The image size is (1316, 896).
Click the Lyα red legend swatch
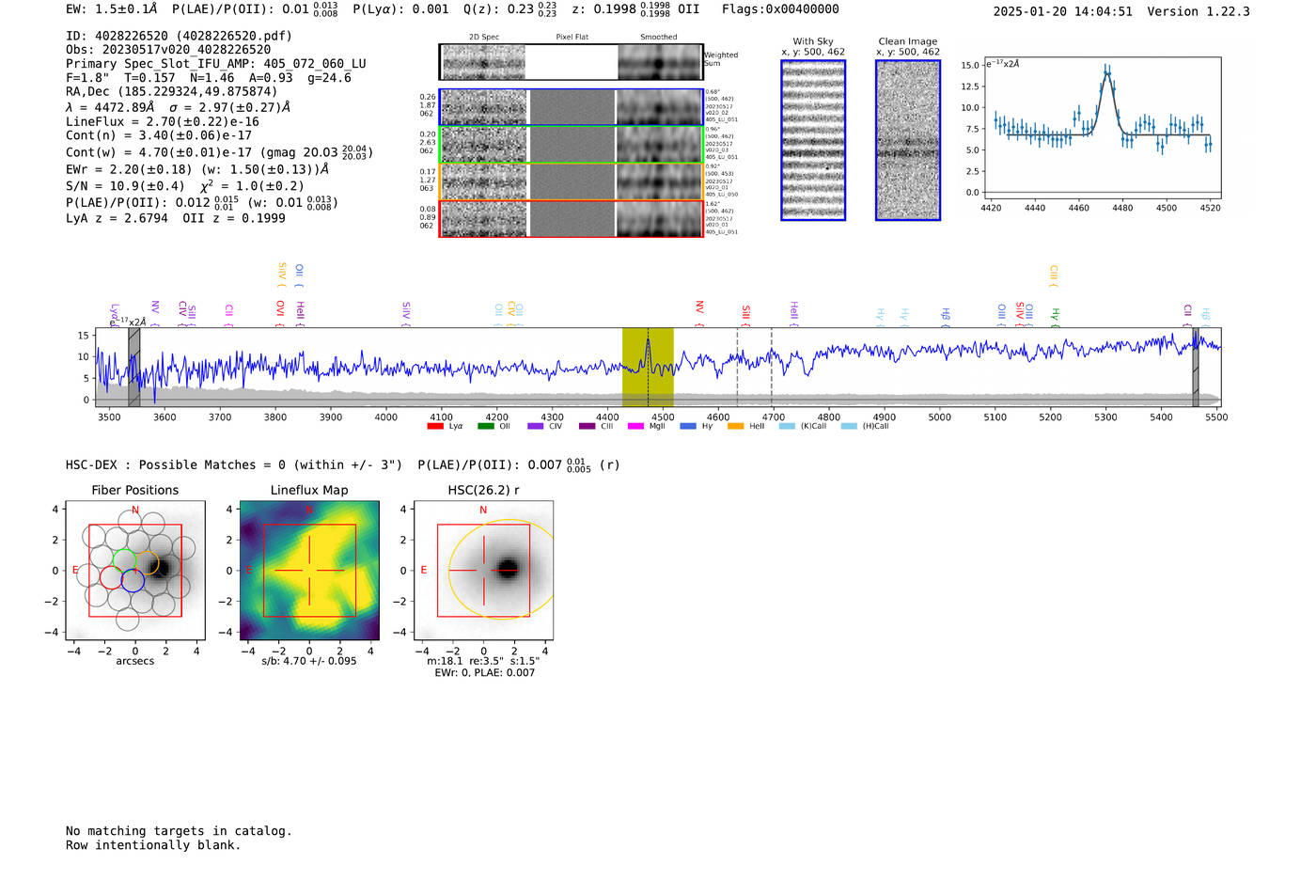434,427
